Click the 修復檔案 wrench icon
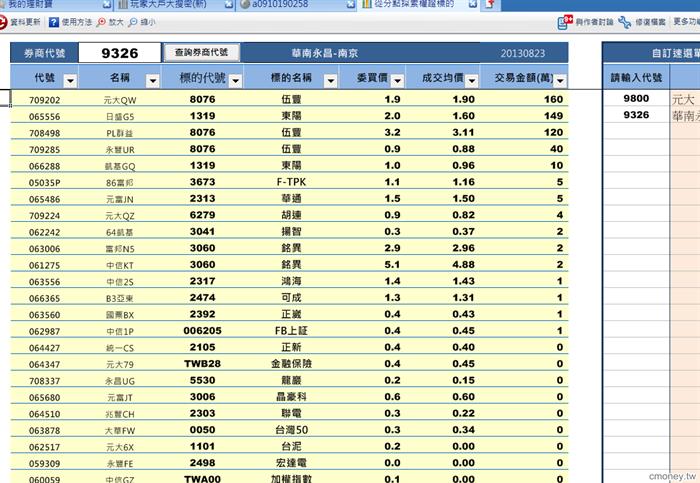The width and height of the screenshot is (700, 483). tap(625, 22)
